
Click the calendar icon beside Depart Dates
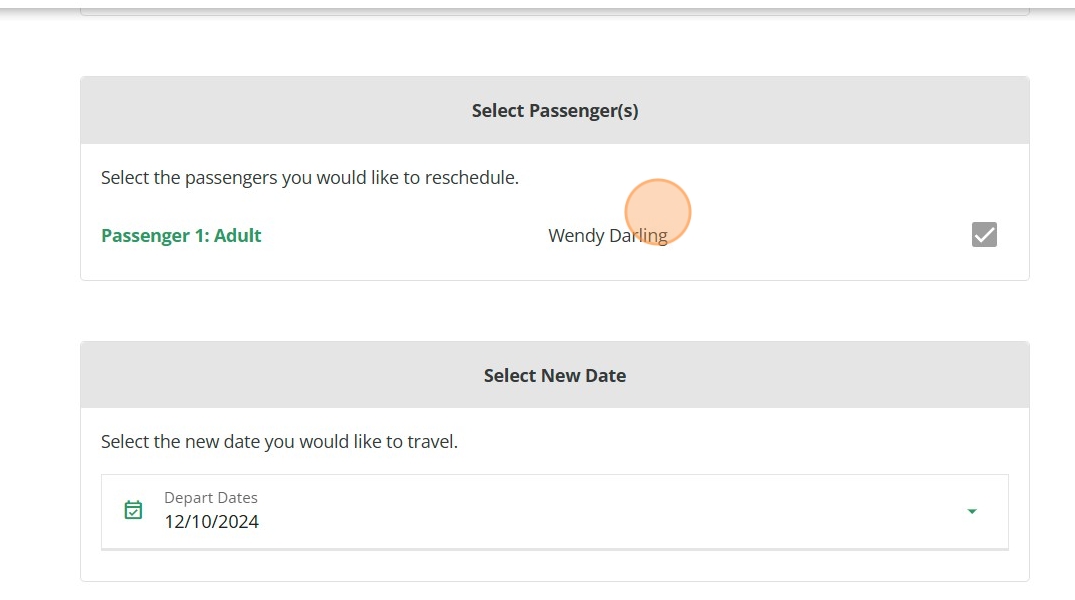click(133, 510)
